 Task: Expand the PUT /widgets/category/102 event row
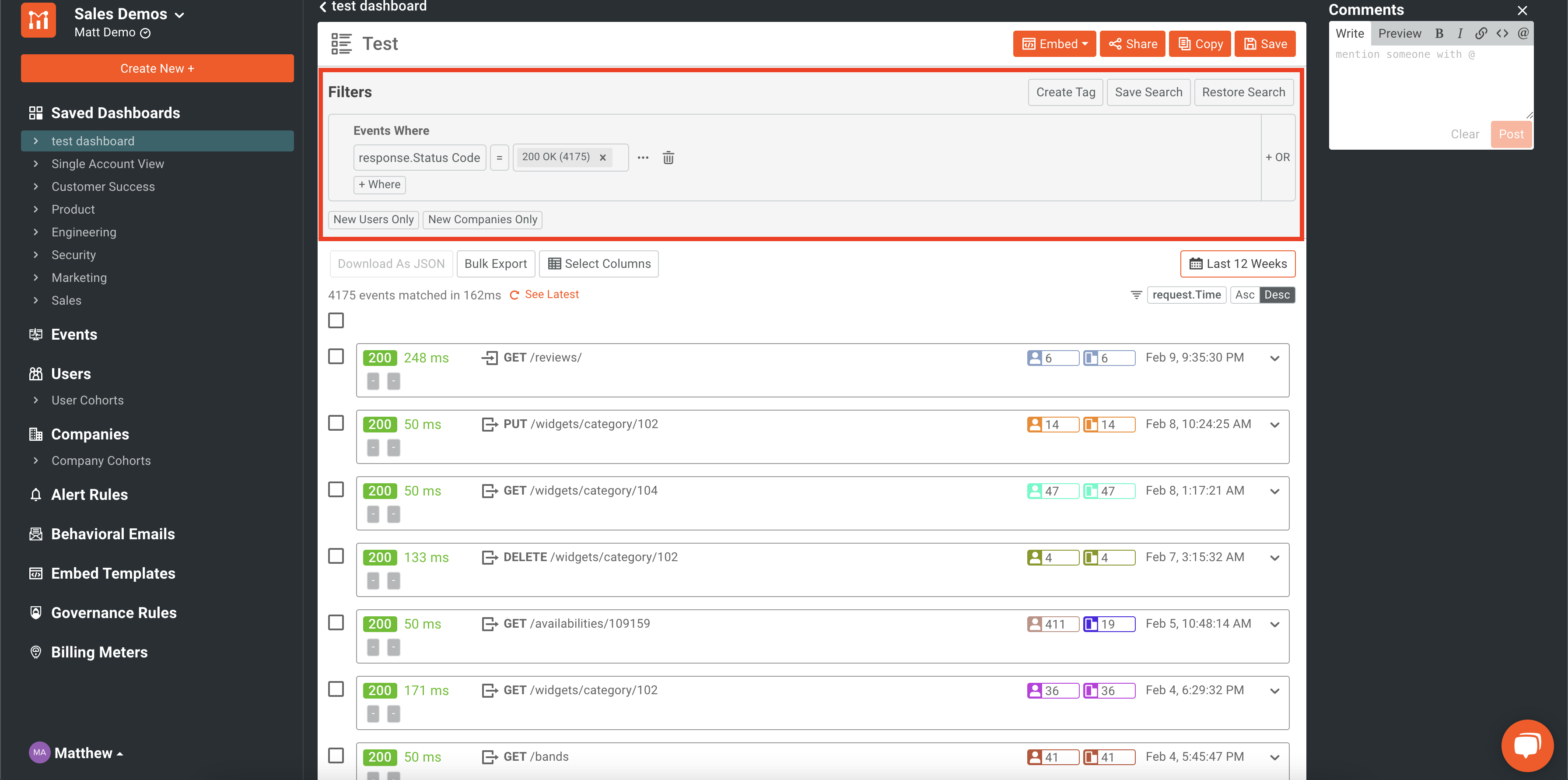click(1274, 425)
